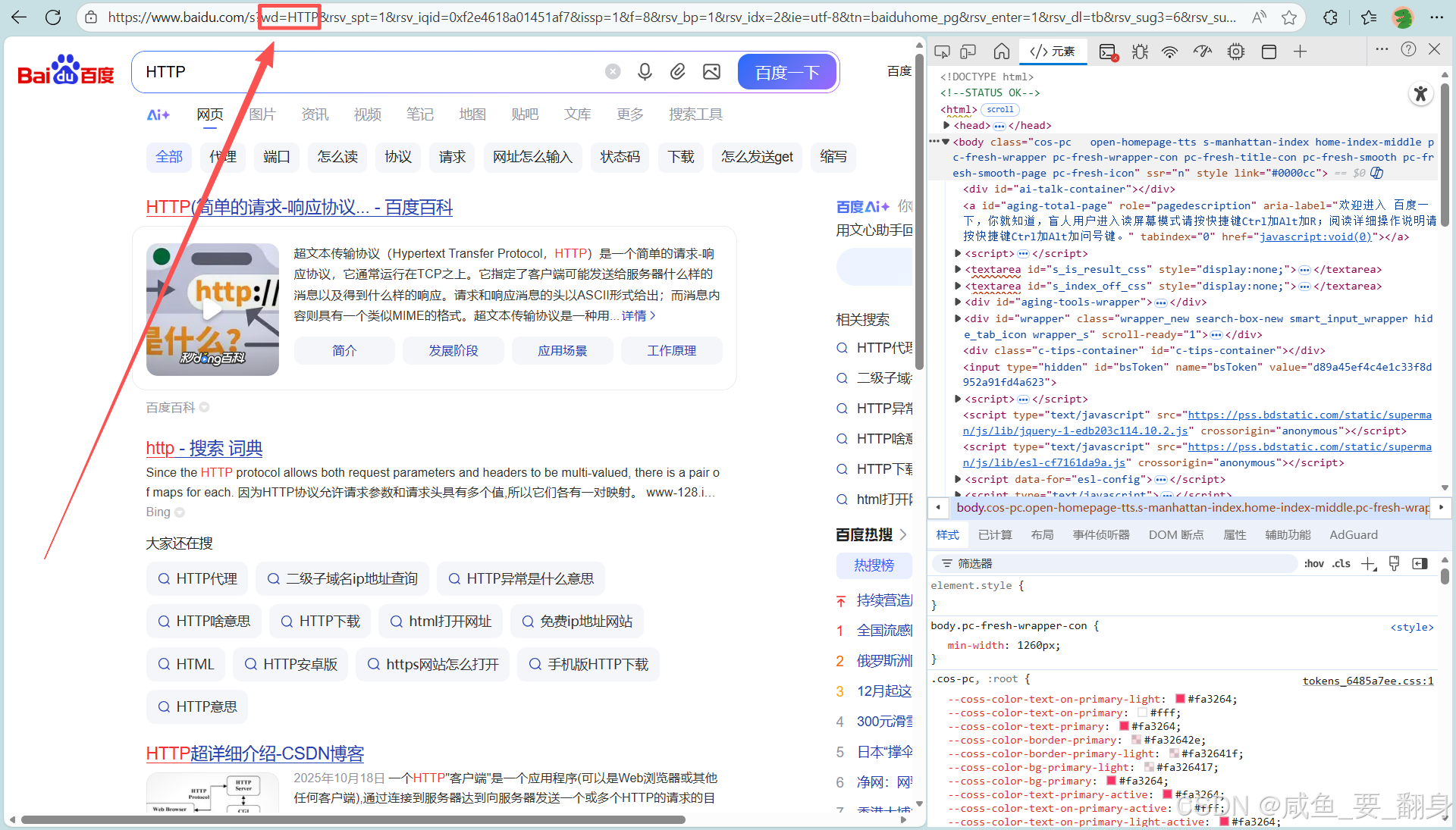Open the Performance gauge panel icon

(1203, 52)
